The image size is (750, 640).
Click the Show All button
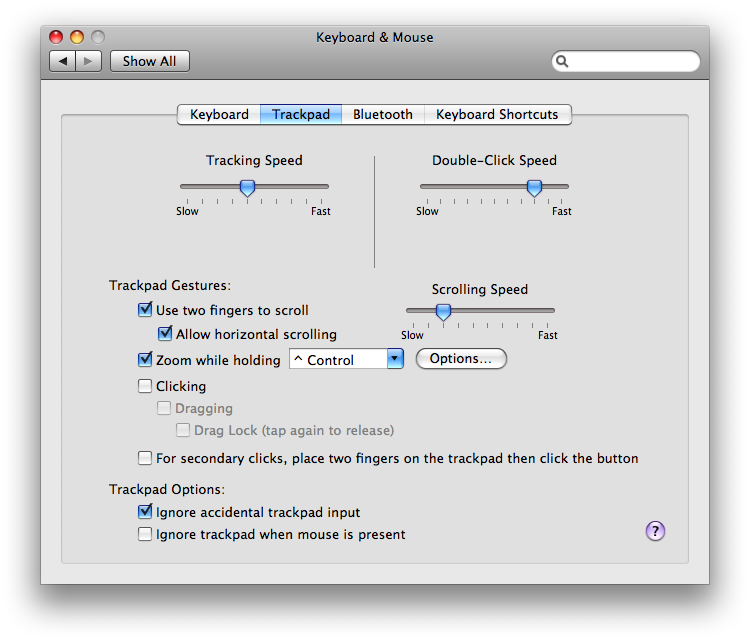click(150, 61)
